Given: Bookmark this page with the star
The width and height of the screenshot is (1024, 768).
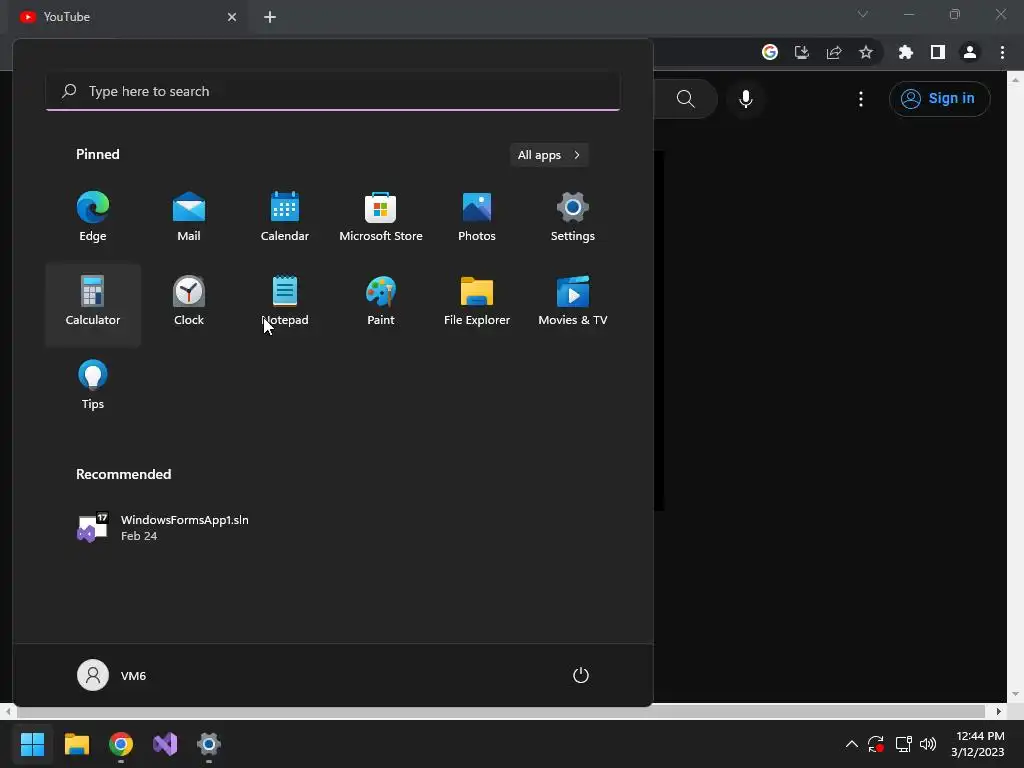Looking at the screenshot, I should click(866, 52).
